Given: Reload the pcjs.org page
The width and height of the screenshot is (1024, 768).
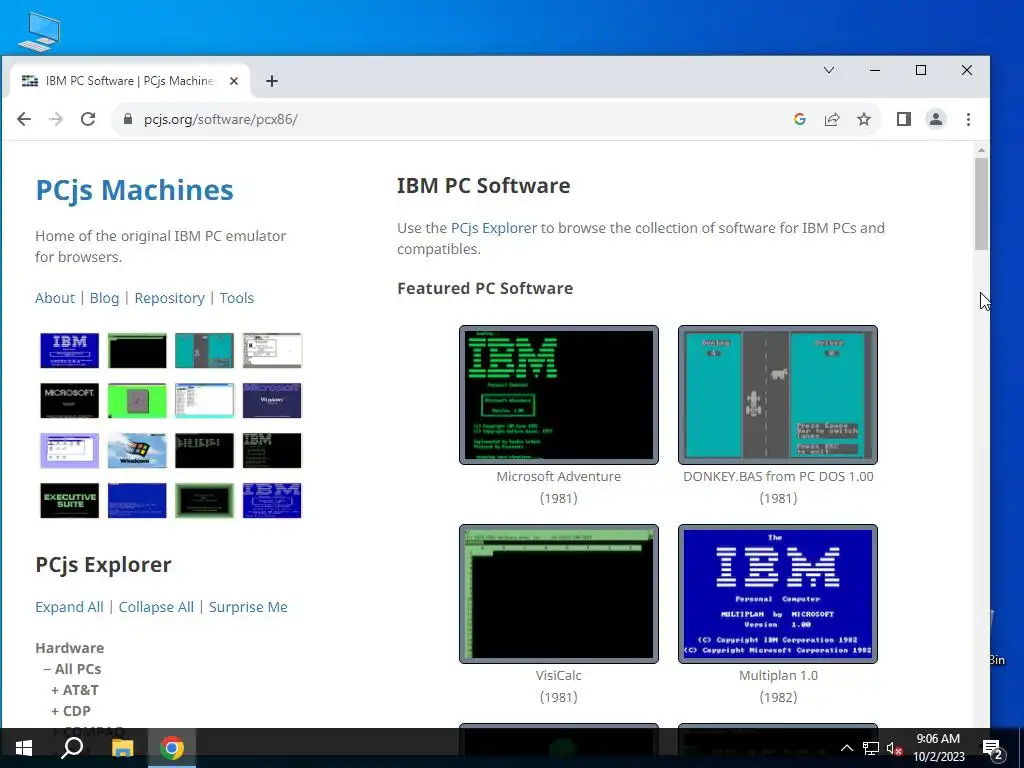Looking at the screenshot, I should pos(88,120).
